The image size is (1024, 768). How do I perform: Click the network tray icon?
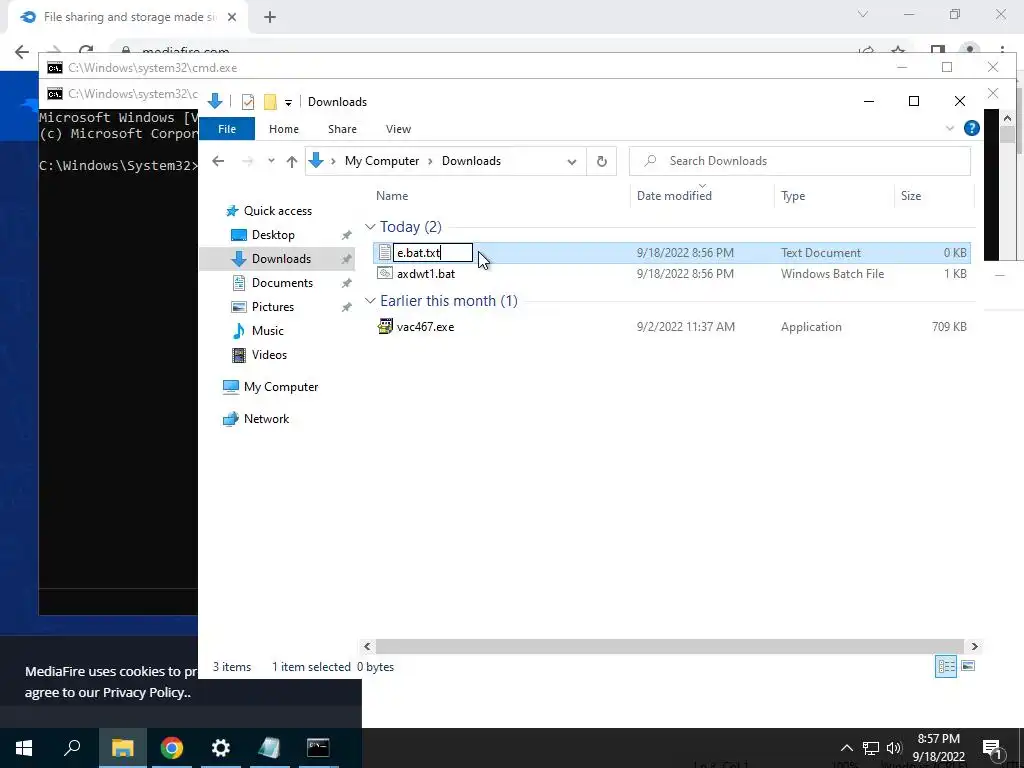tap(871, 748)
